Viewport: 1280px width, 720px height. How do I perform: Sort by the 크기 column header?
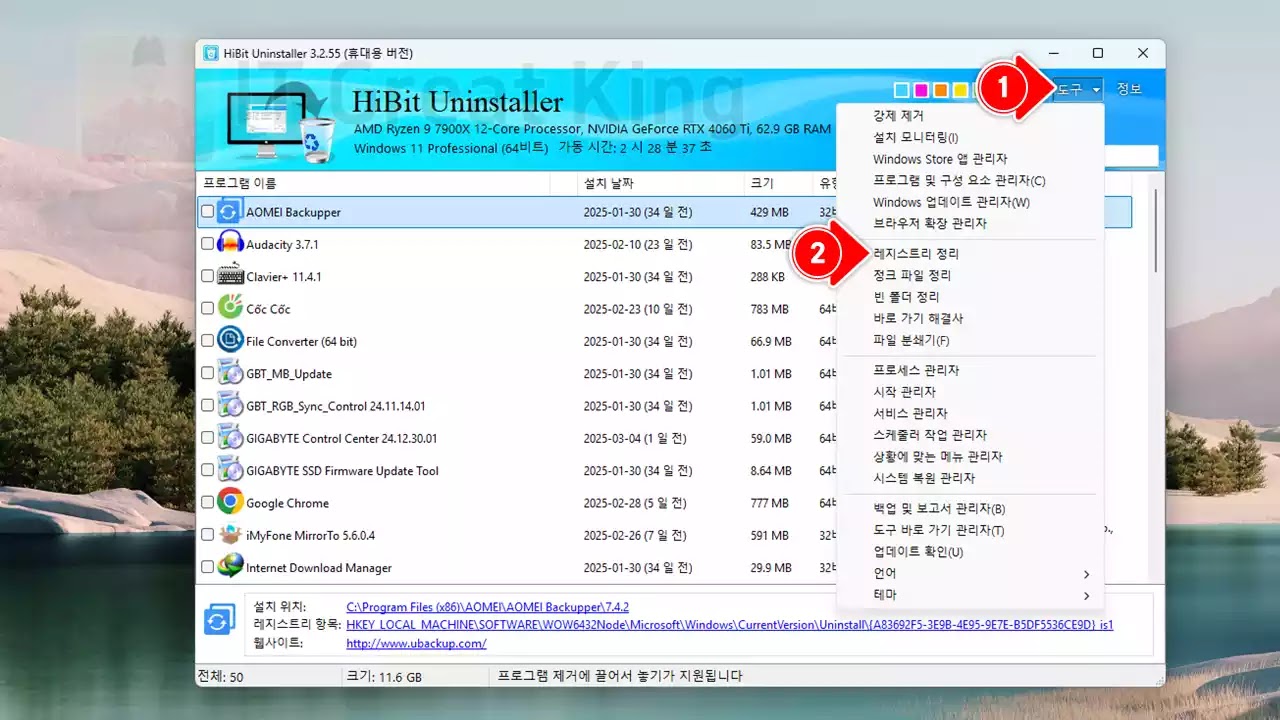779,184
